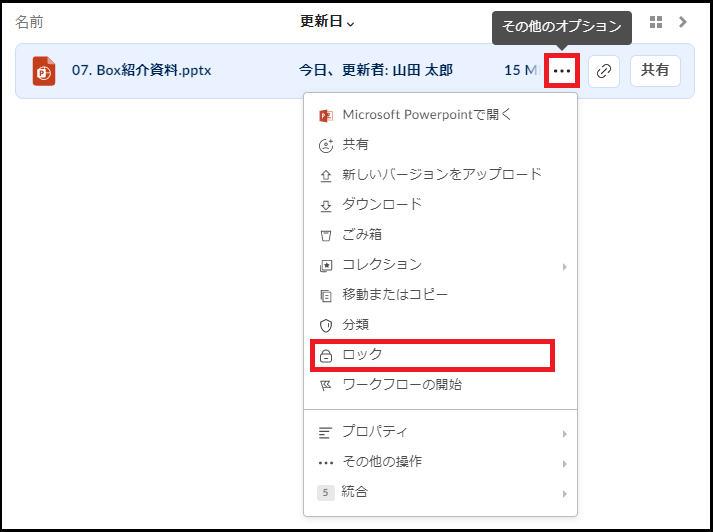Expand arrow next to プロパティ

coord(564,434)
